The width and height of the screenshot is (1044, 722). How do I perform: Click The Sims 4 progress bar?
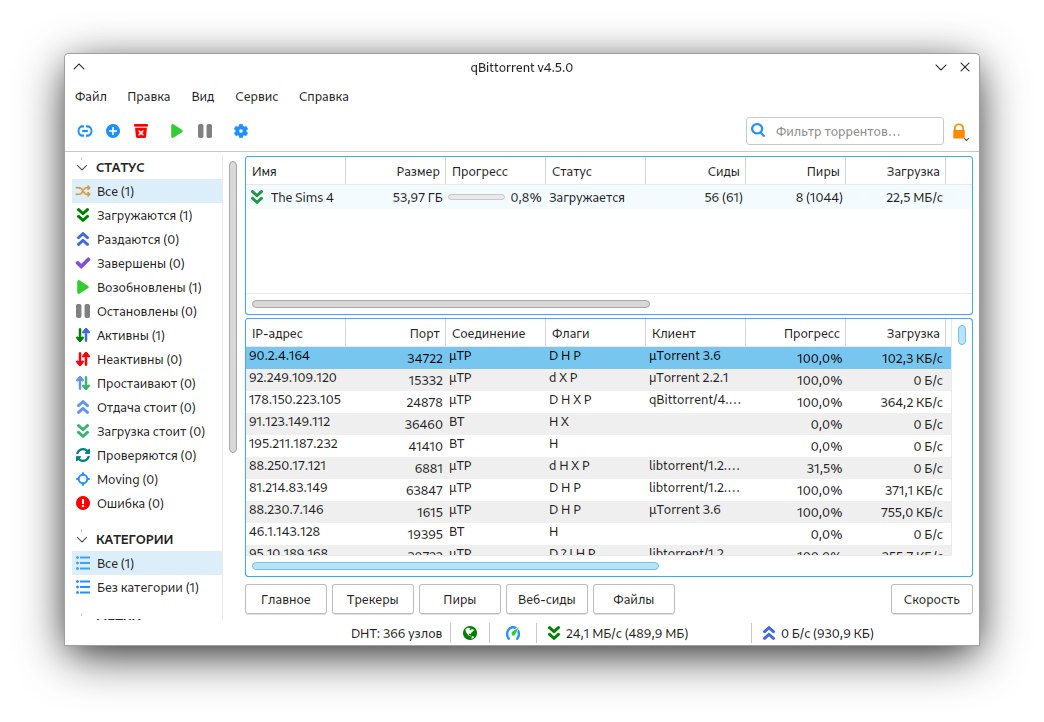click(x=476, y=198)
